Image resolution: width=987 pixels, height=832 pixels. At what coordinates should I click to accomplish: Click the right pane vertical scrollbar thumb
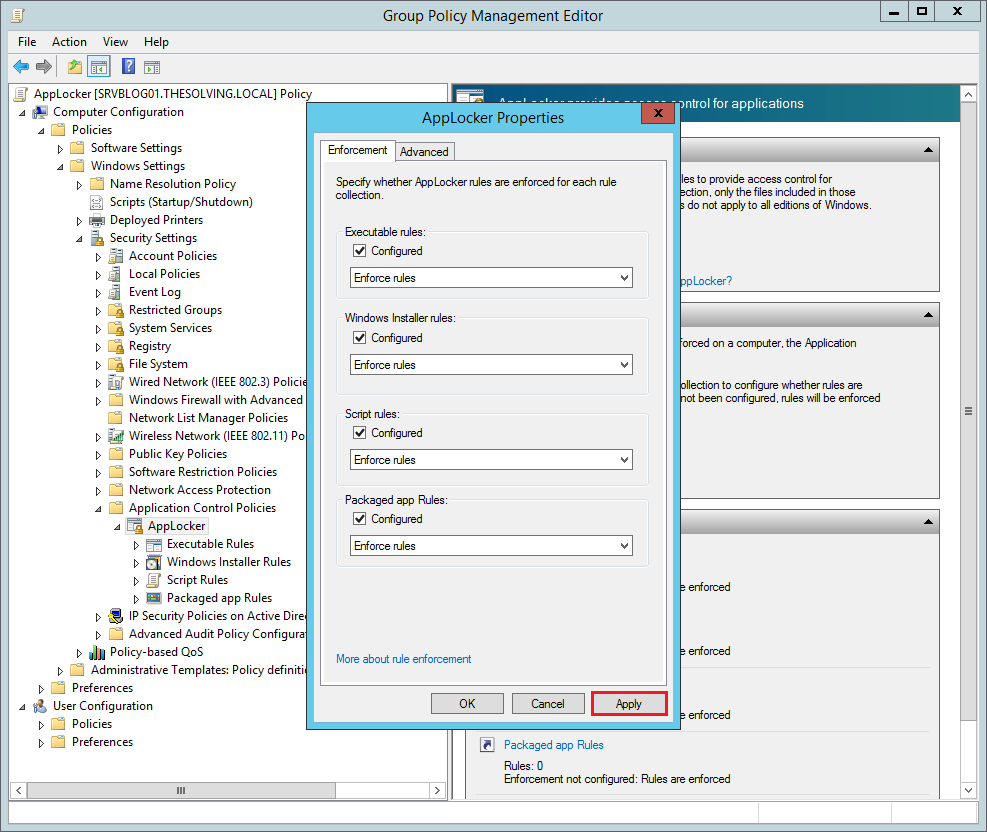(x=968, y=412)
